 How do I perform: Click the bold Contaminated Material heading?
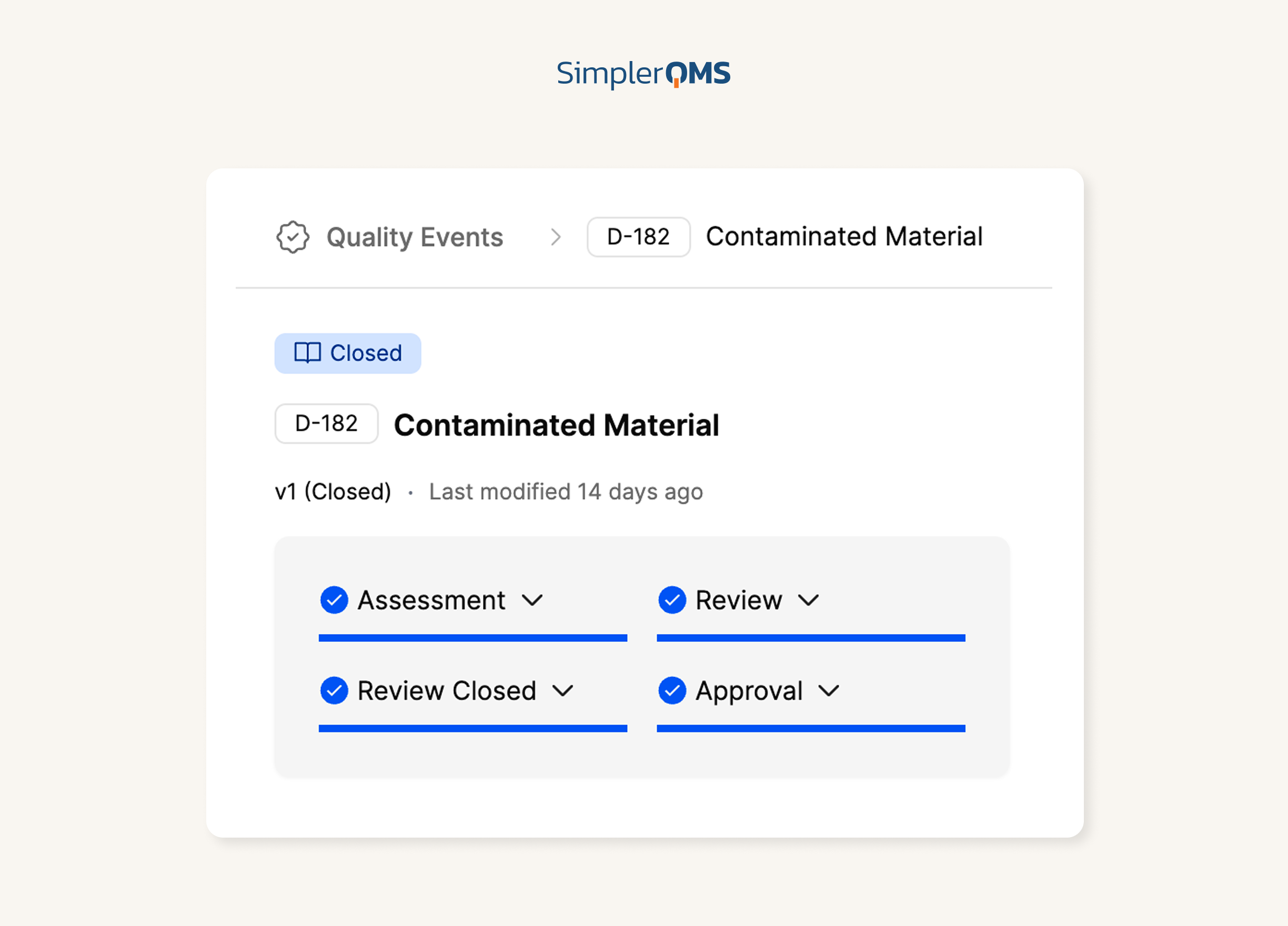557,425
